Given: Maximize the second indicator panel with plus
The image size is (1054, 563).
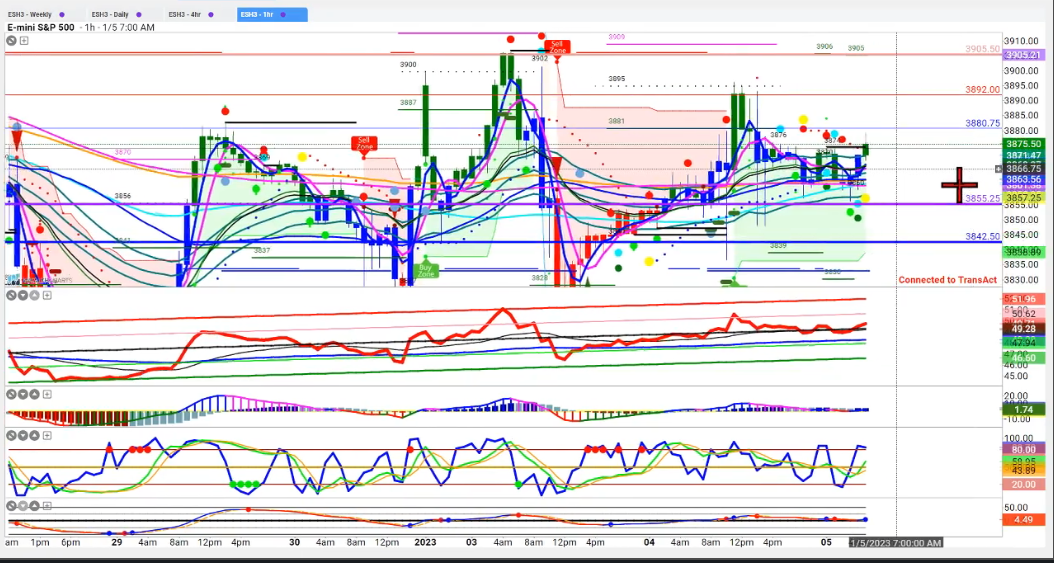Looking at the screenshot, I should coord(46,295).
